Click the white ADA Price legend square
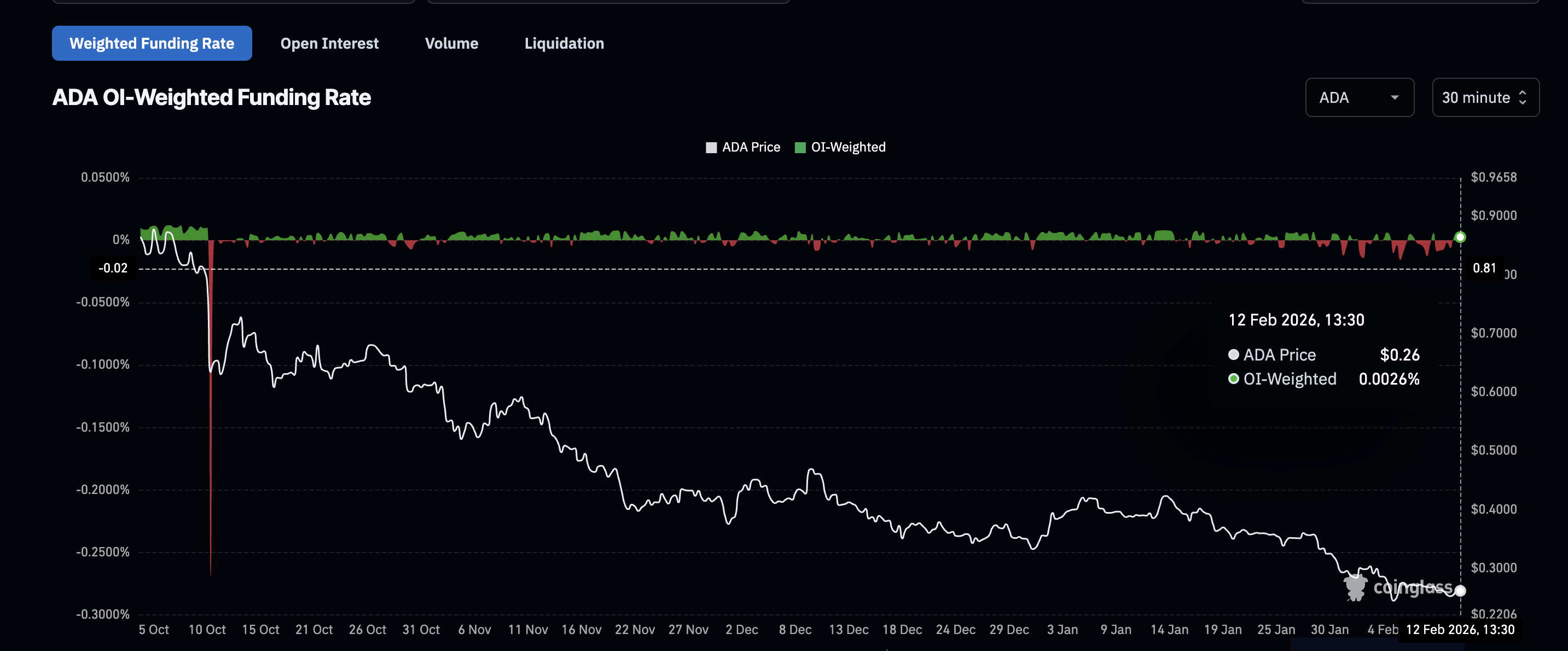This screenshot has width=1568, height=651. pos(711,147)
